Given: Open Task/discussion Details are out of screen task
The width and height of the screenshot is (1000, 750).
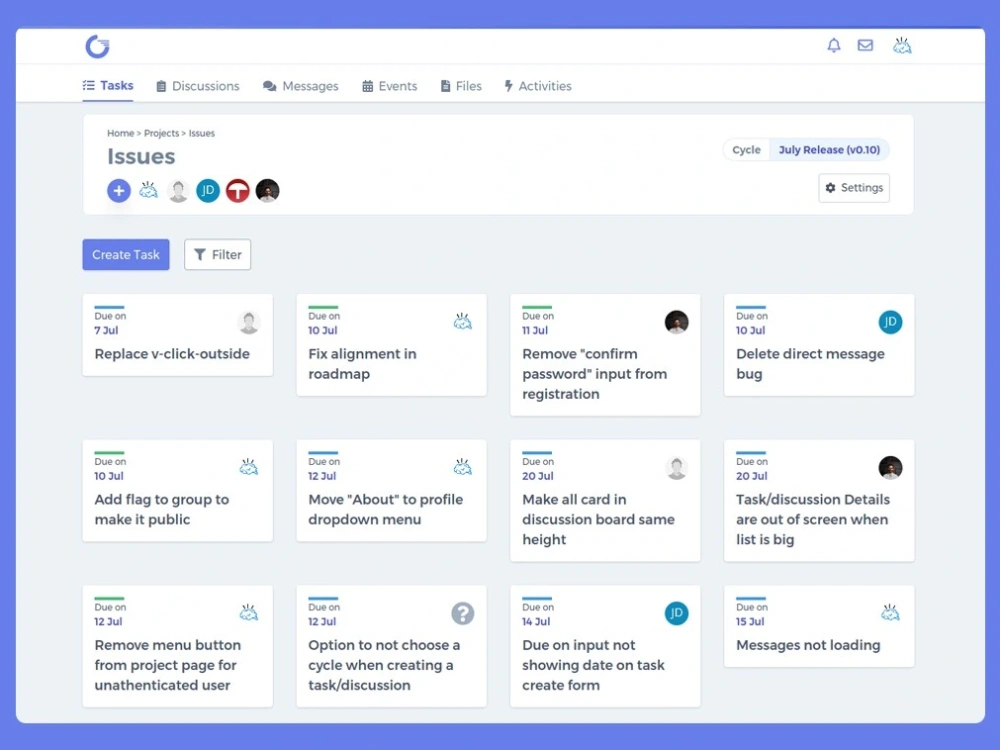Looking at the screenshot, I should click(x=812, y=519).
